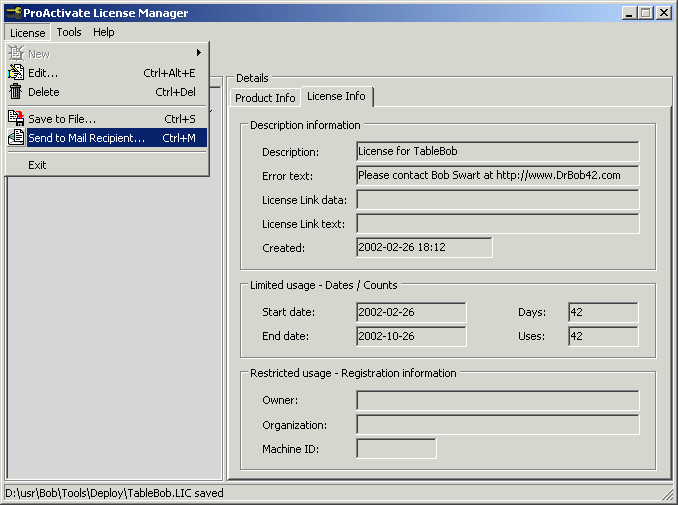Click the Details panel label
The image size is (678, 505).
click(252, 78)
